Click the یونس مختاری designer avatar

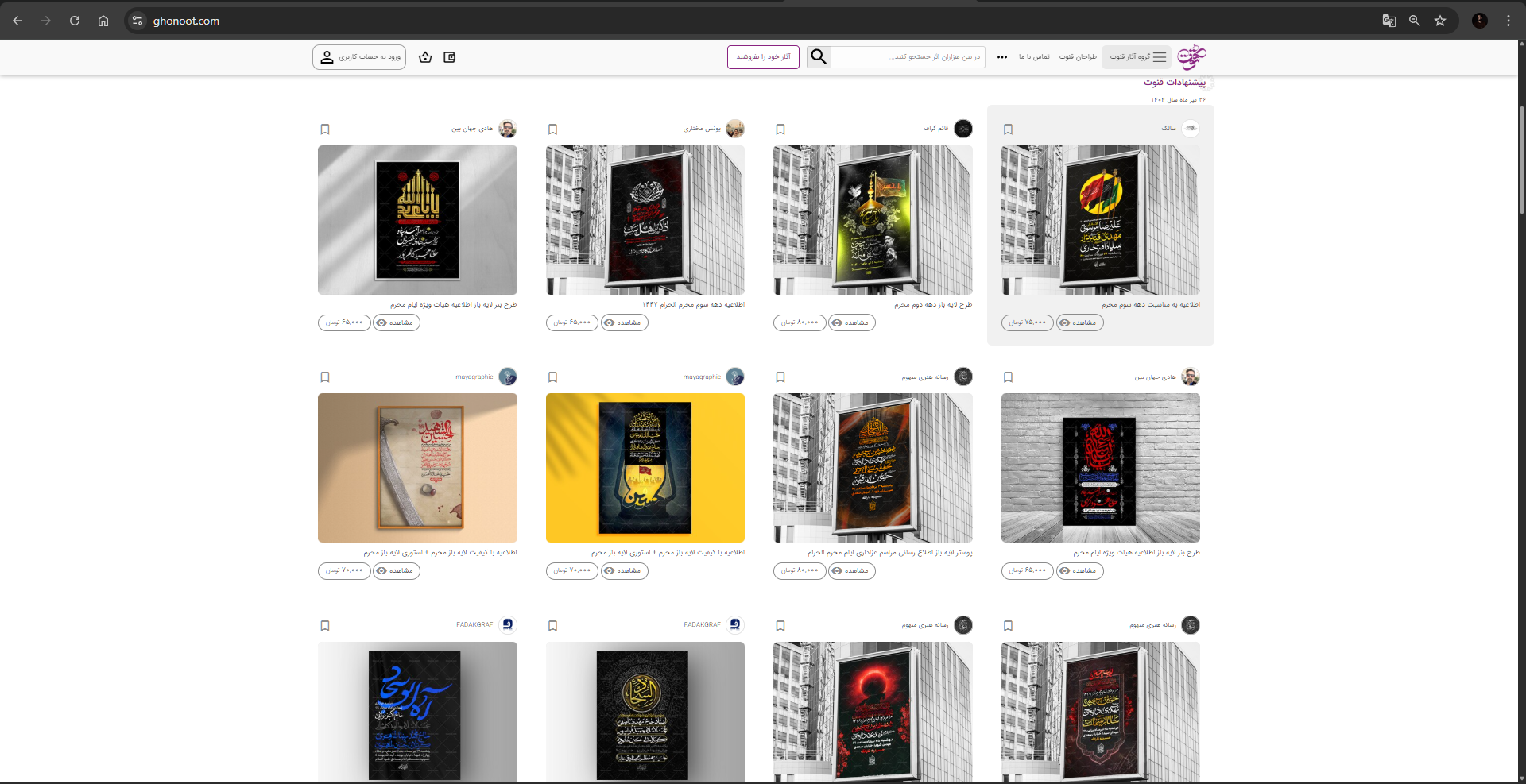735,129
